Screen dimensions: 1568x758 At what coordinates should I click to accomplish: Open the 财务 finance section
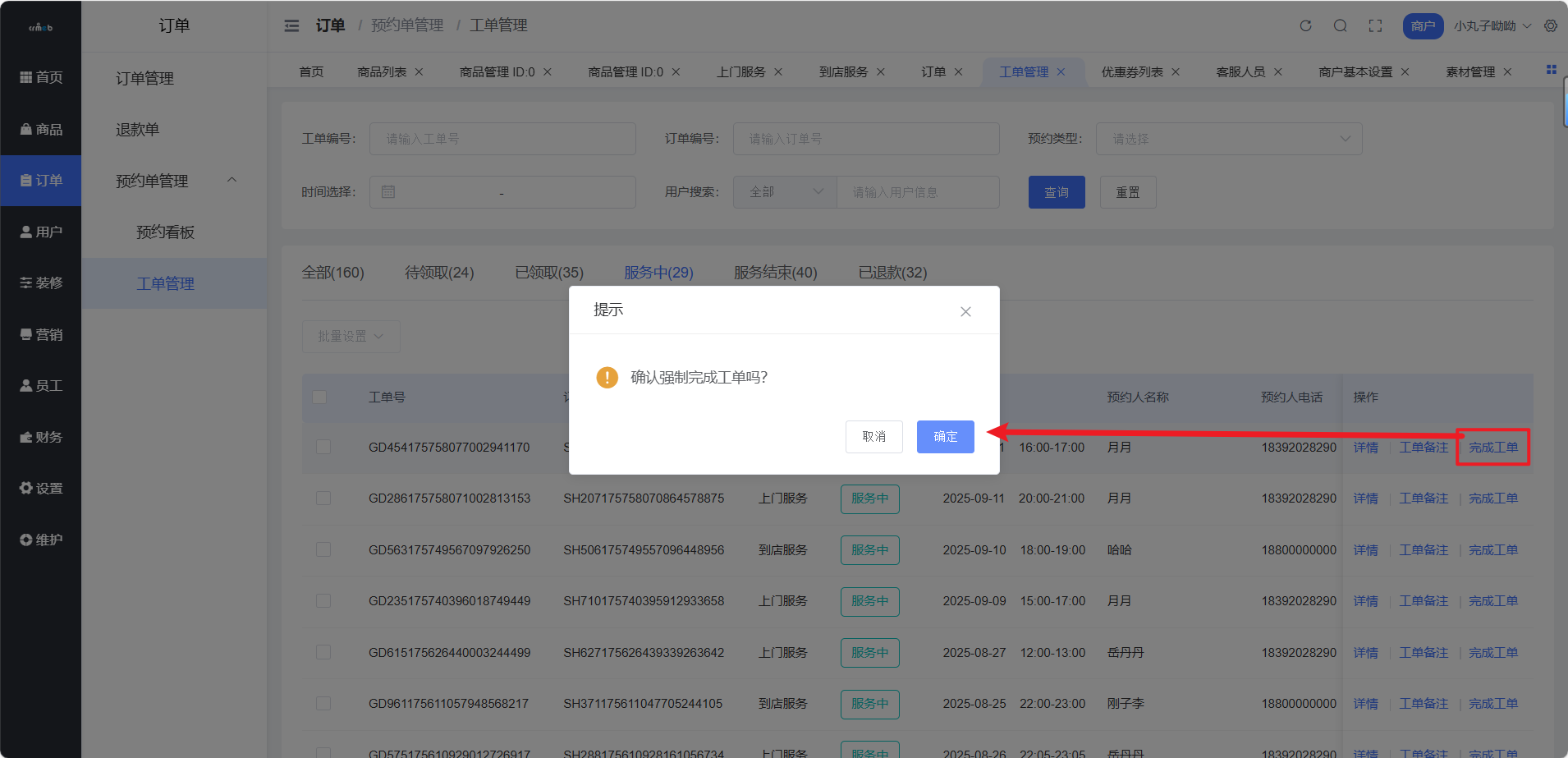click(41, 436)
